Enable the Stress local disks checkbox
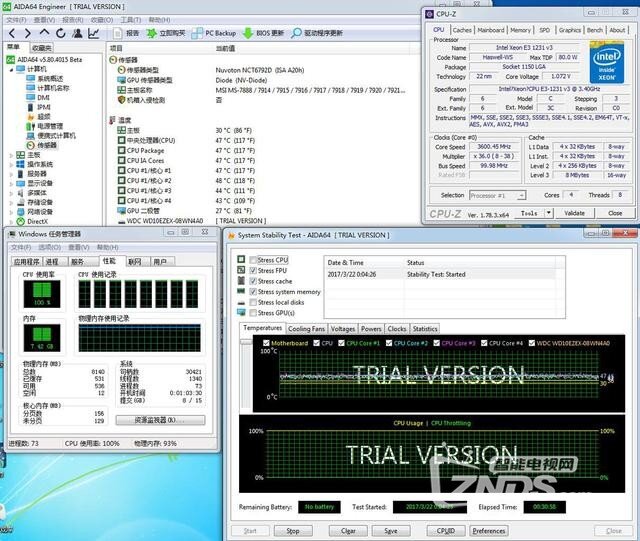 (253, 302)
